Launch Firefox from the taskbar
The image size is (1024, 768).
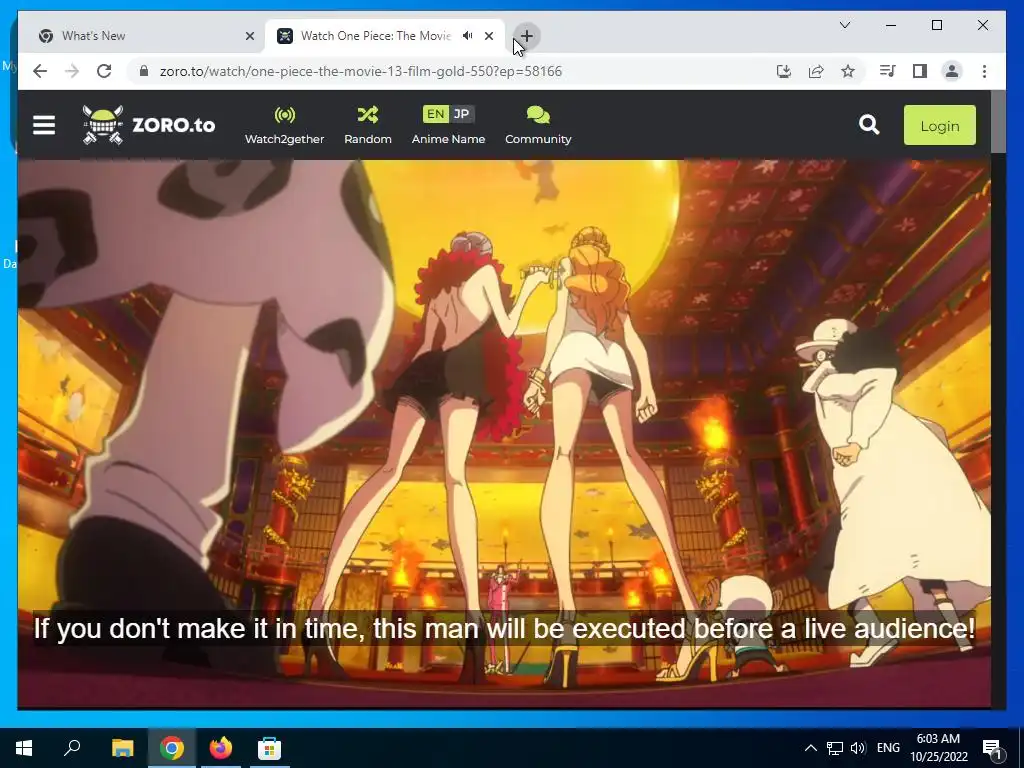[221, 748]
